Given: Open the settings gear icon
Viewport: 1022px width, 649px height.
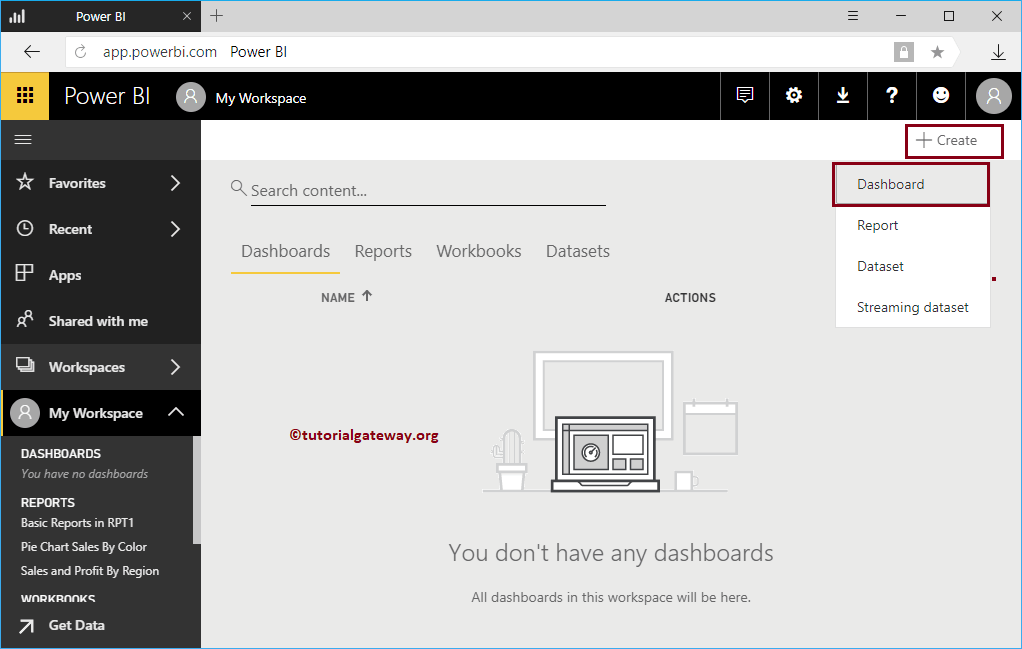Looking at the screenshot, I should 793,96.
